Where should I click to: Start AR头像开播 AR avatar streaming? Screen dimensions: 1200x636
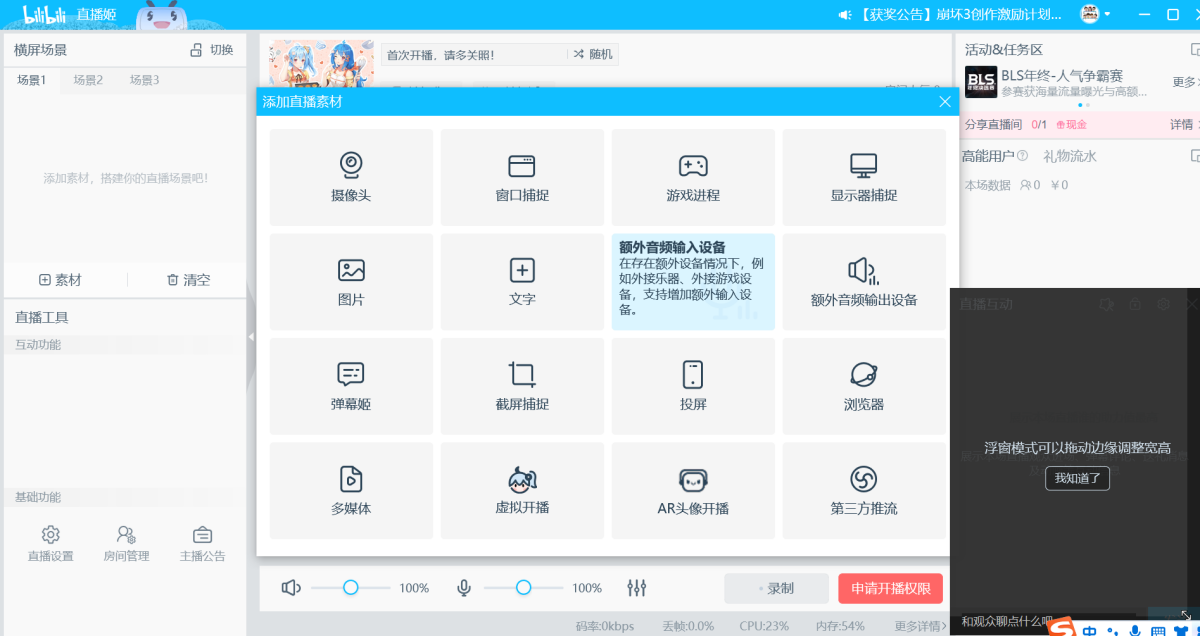[693, 490]
